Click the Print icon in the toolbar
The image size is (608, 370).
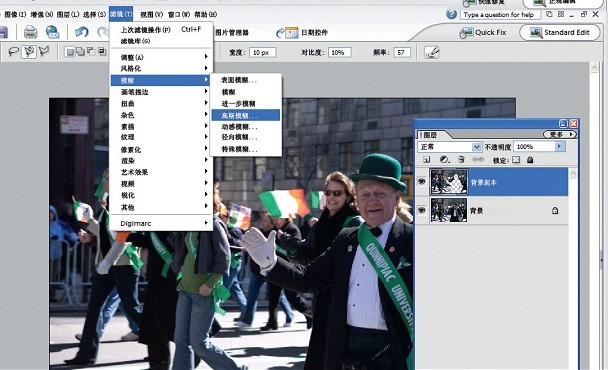pyautogui.click(x=30, y=32)
